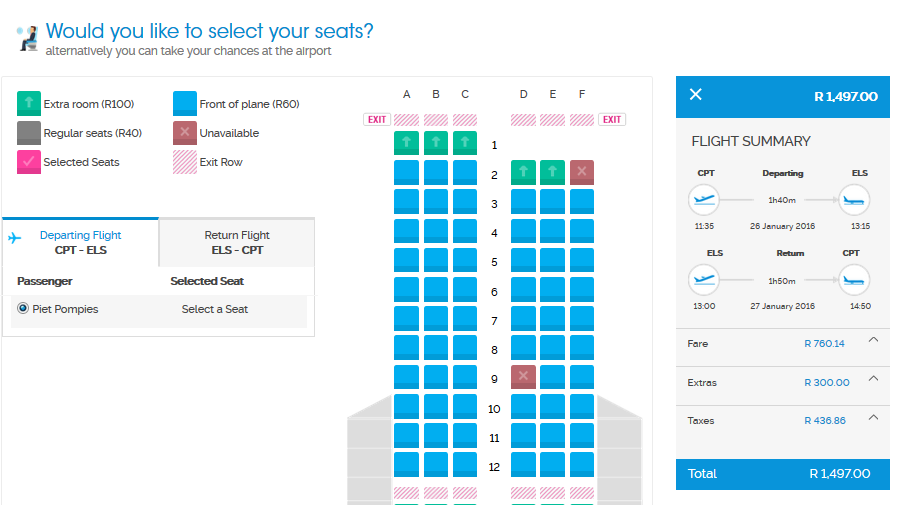
Task: Select extra room seat 2E
Action: (x=552, y=173)
